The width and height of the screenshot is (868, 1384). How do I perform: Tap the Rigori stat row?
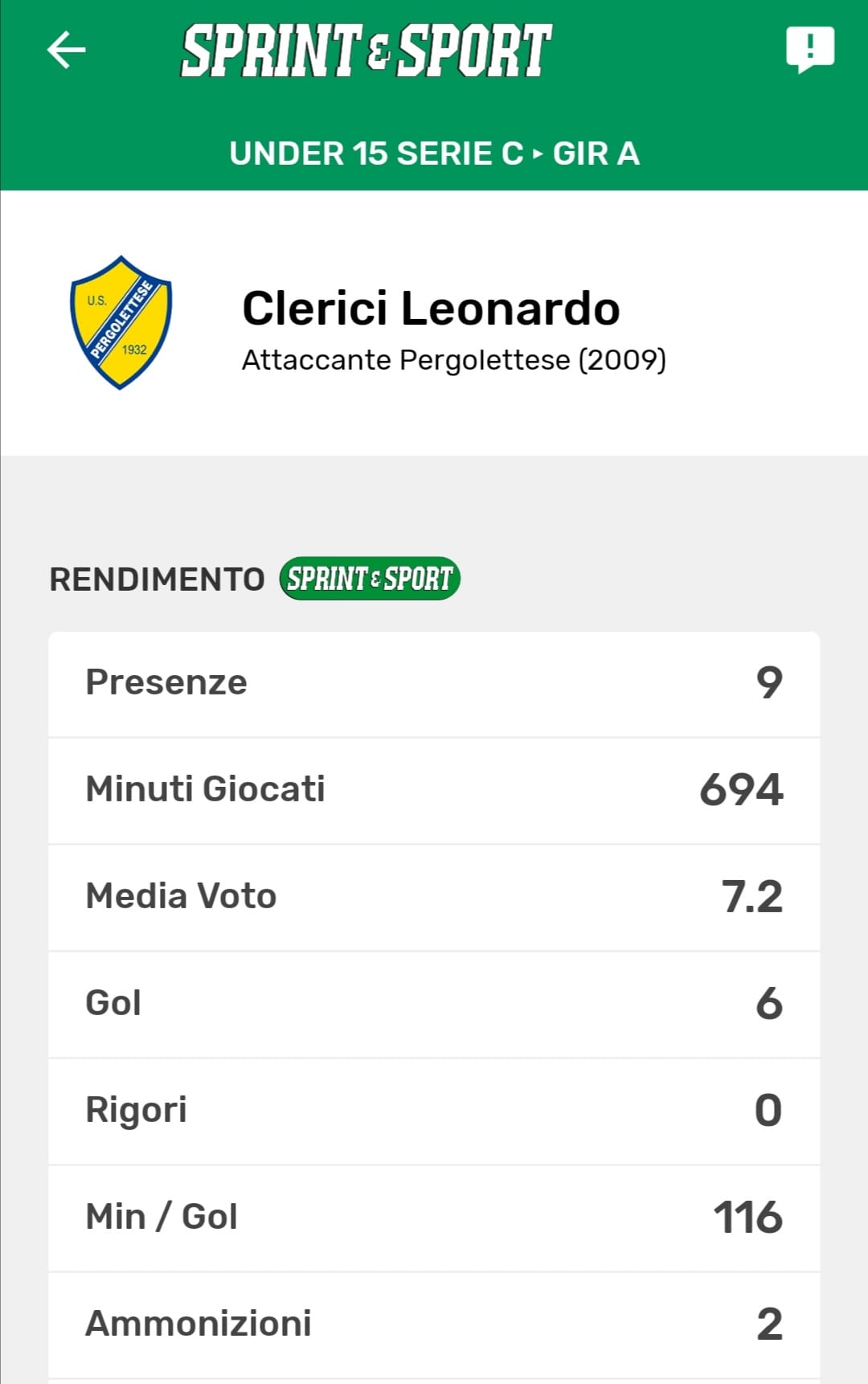click(x=434, y=1111)
